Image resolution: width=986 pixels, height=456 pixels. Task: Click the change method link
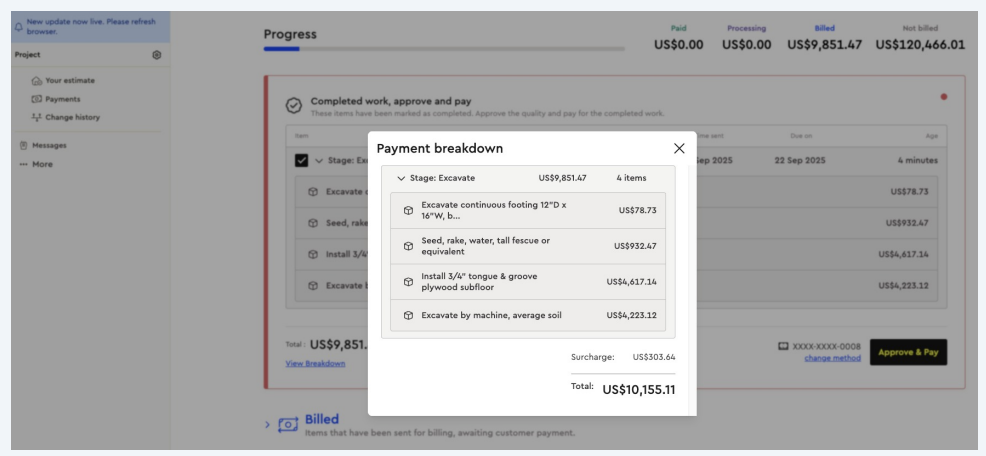tap(832, 358)
